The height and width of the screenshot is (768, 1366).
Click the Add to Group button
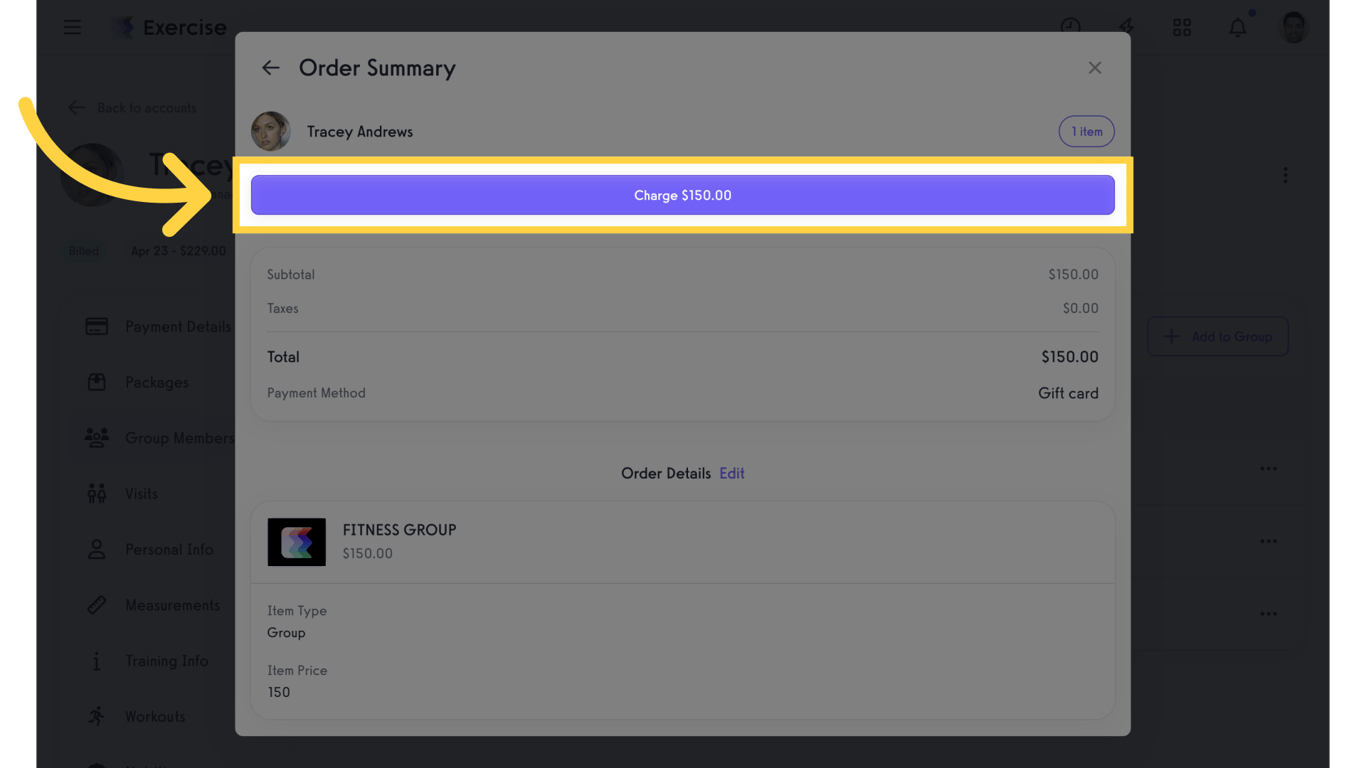tap(1217, 337)
